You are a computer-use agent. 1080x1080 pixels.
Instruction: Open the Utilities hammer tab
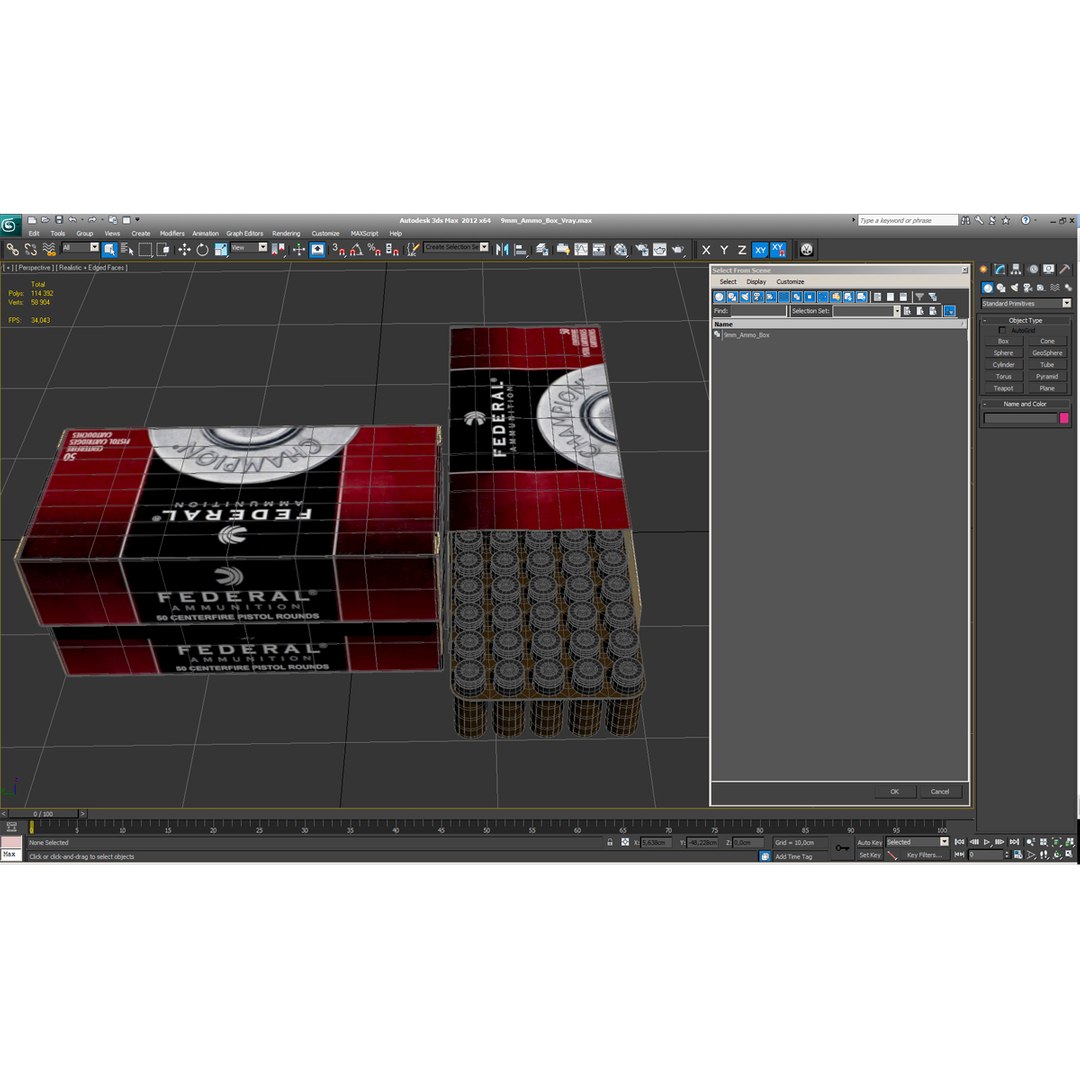1065,269
